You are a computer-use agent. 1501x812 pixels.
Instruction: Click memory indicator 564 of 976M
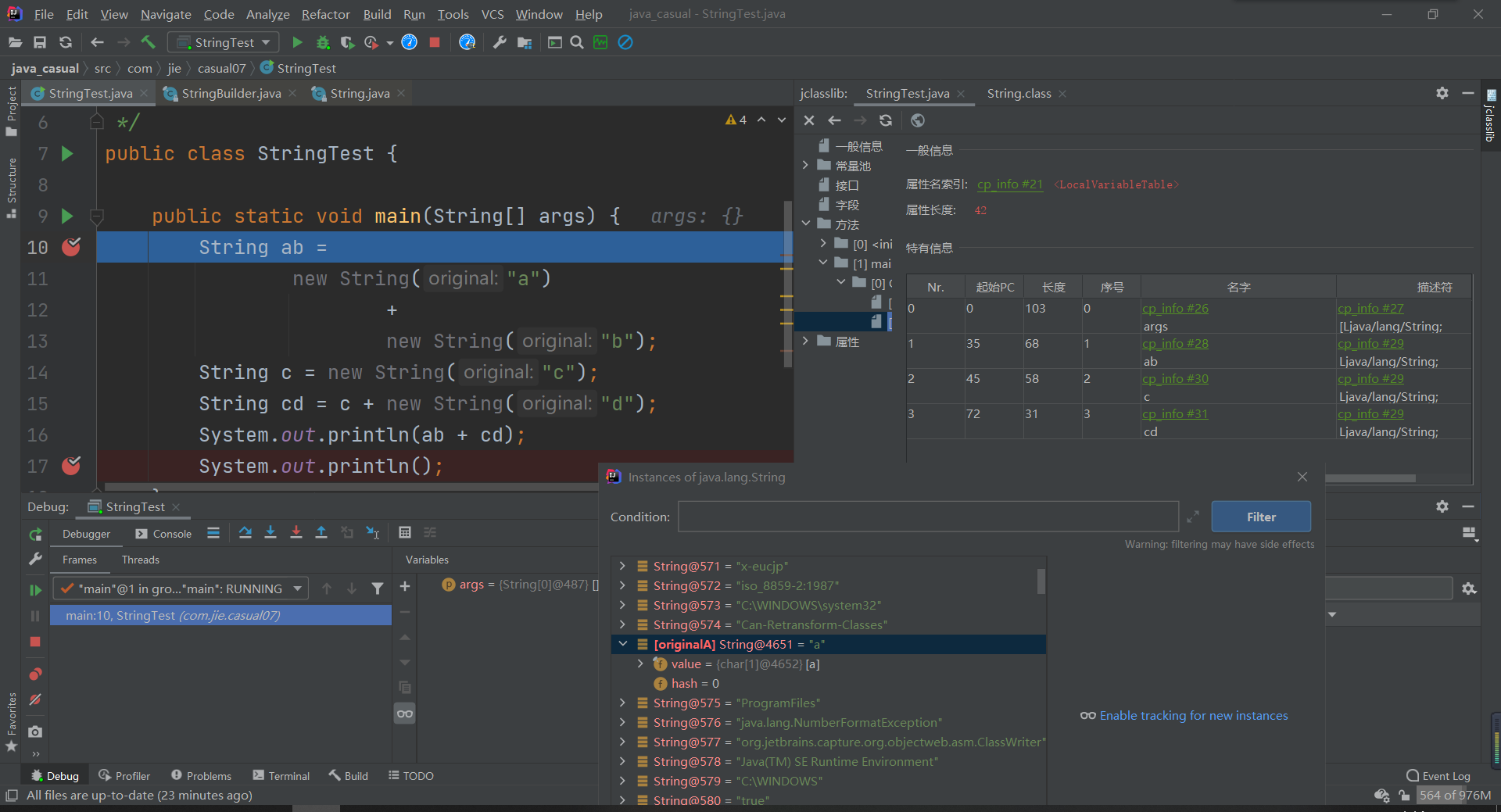1455,795
